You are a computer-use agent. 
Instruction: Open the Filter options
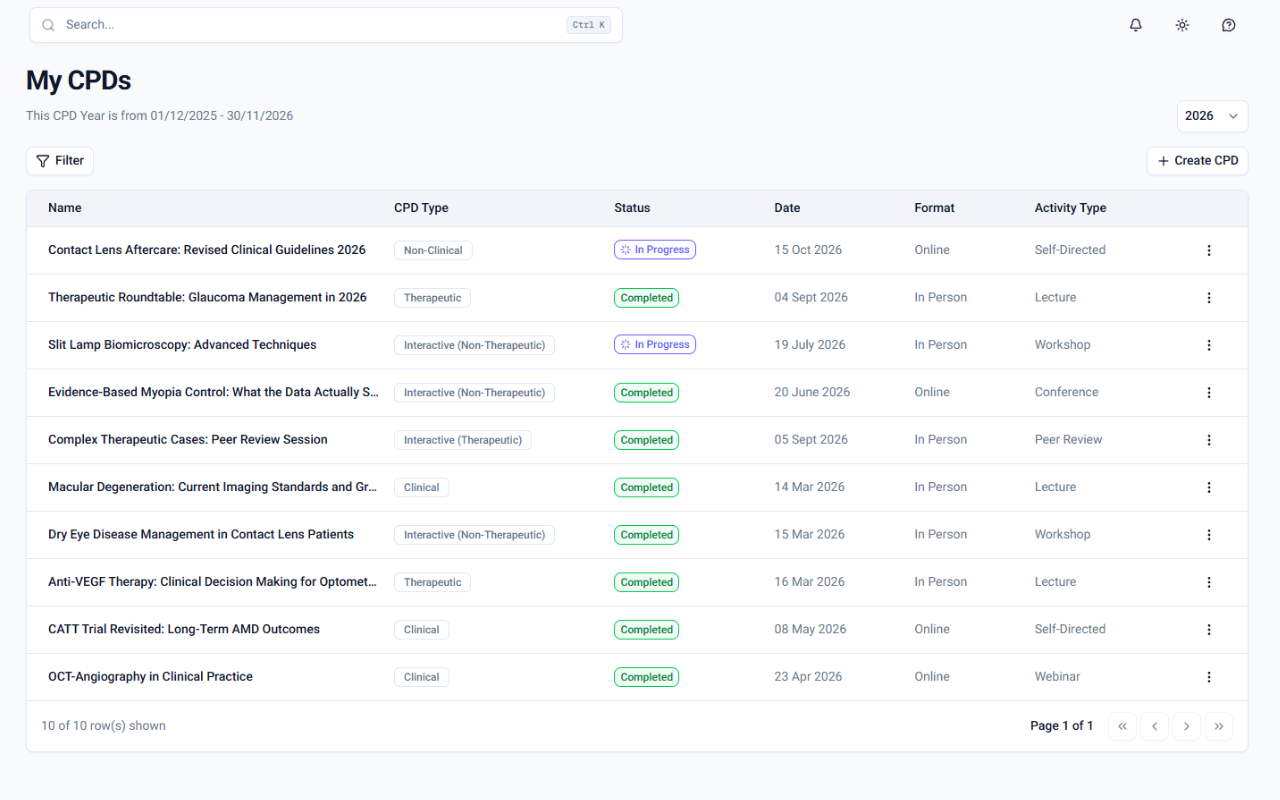[60, 161]
